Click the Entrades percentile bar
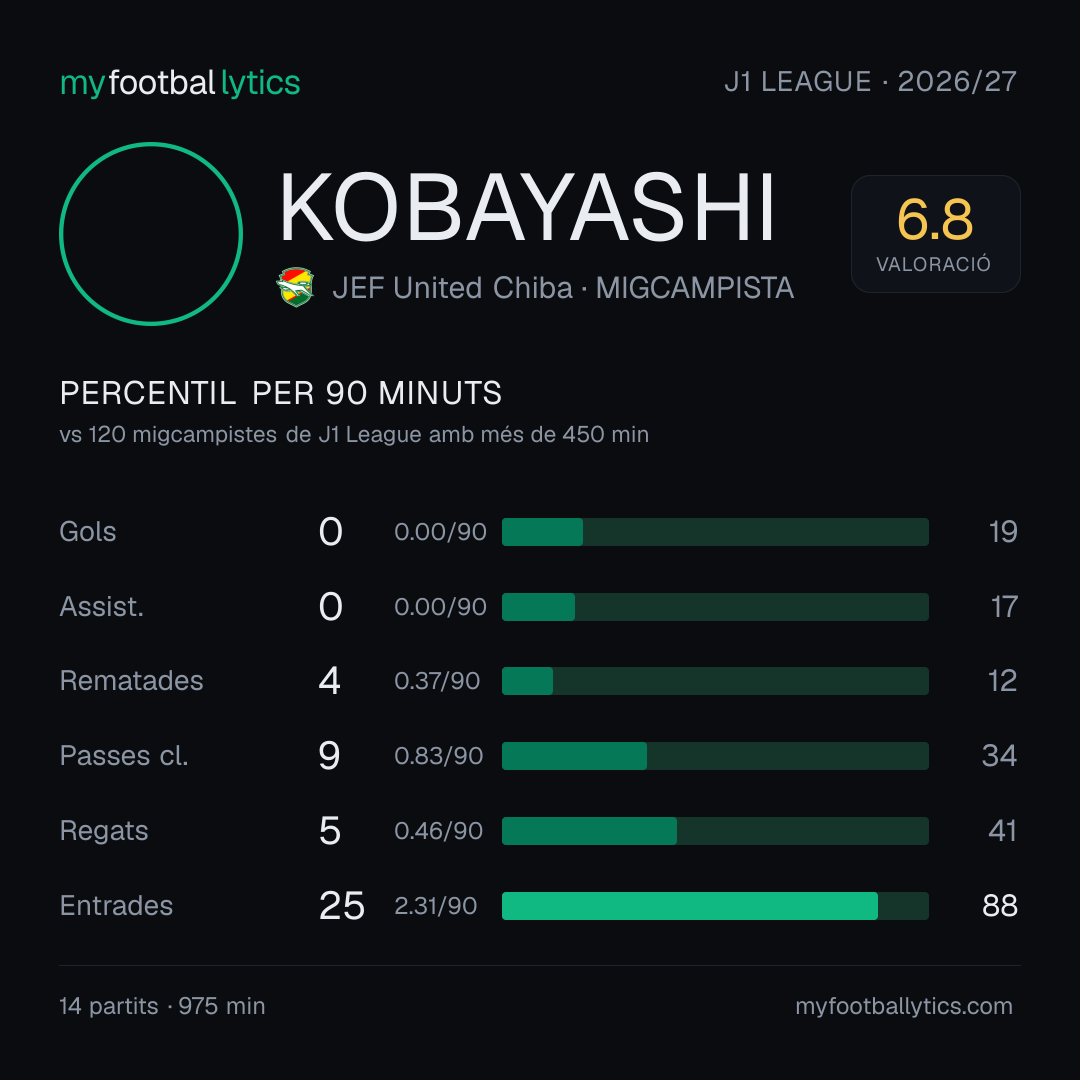This screenshot has width=1080, height=1080. [715, 906]
